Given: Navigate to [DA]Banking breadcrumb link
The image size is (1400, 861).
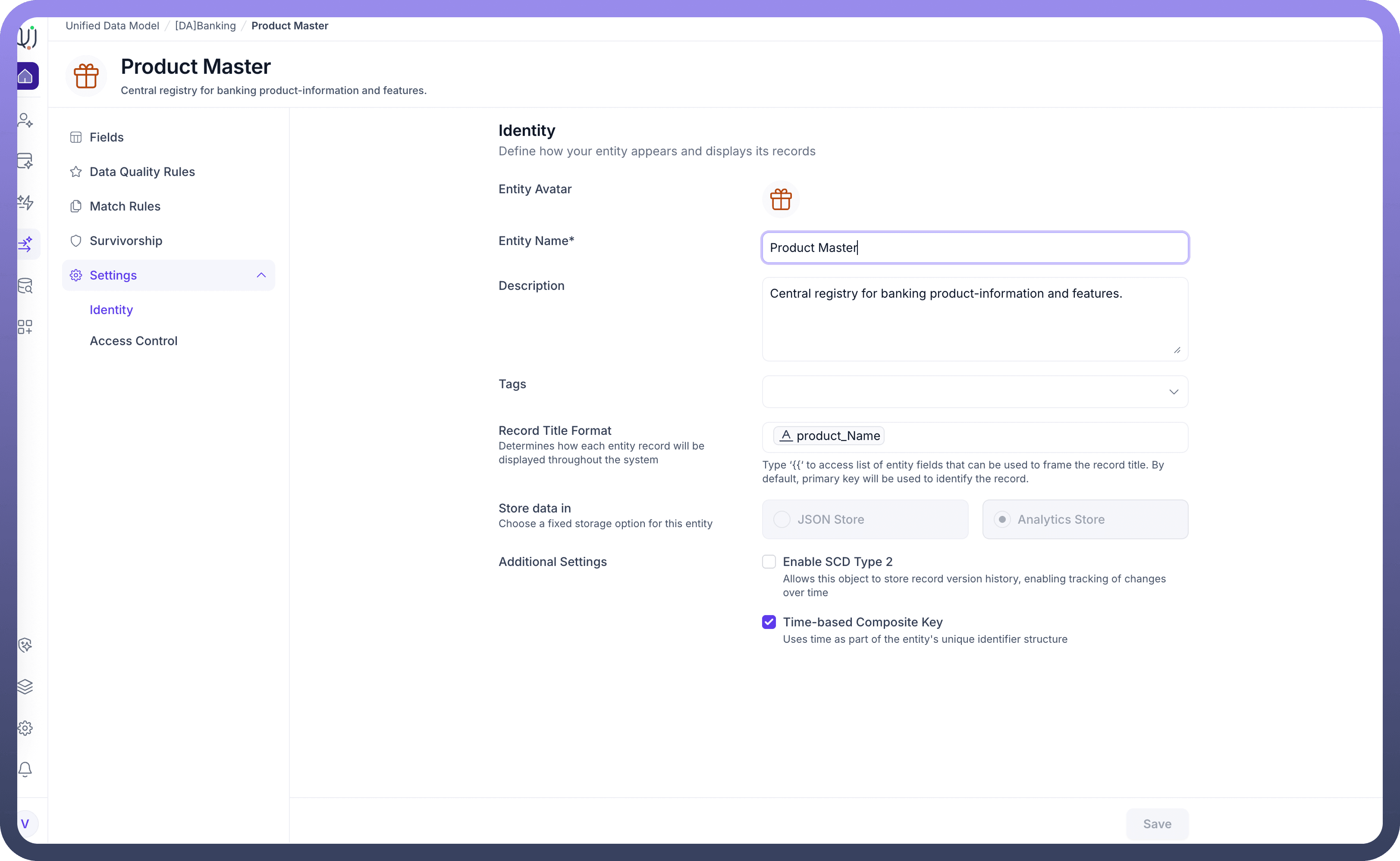Looking at the screenshot, I should click(x=205, y=25).
